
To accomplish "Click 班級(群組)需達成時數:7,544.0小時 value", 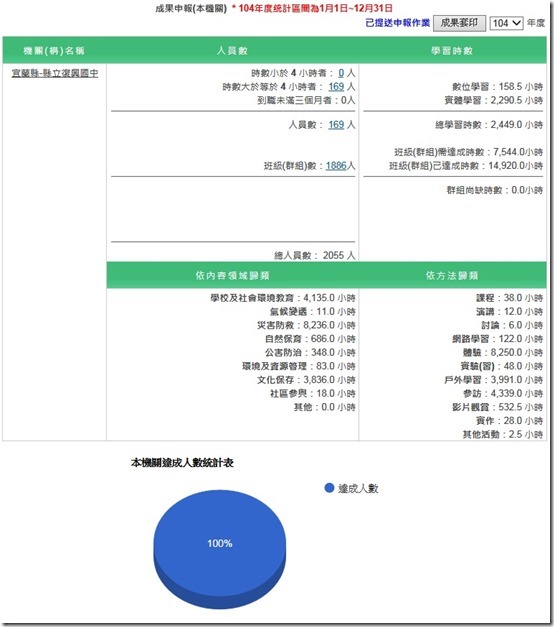I will pos(468,152).
